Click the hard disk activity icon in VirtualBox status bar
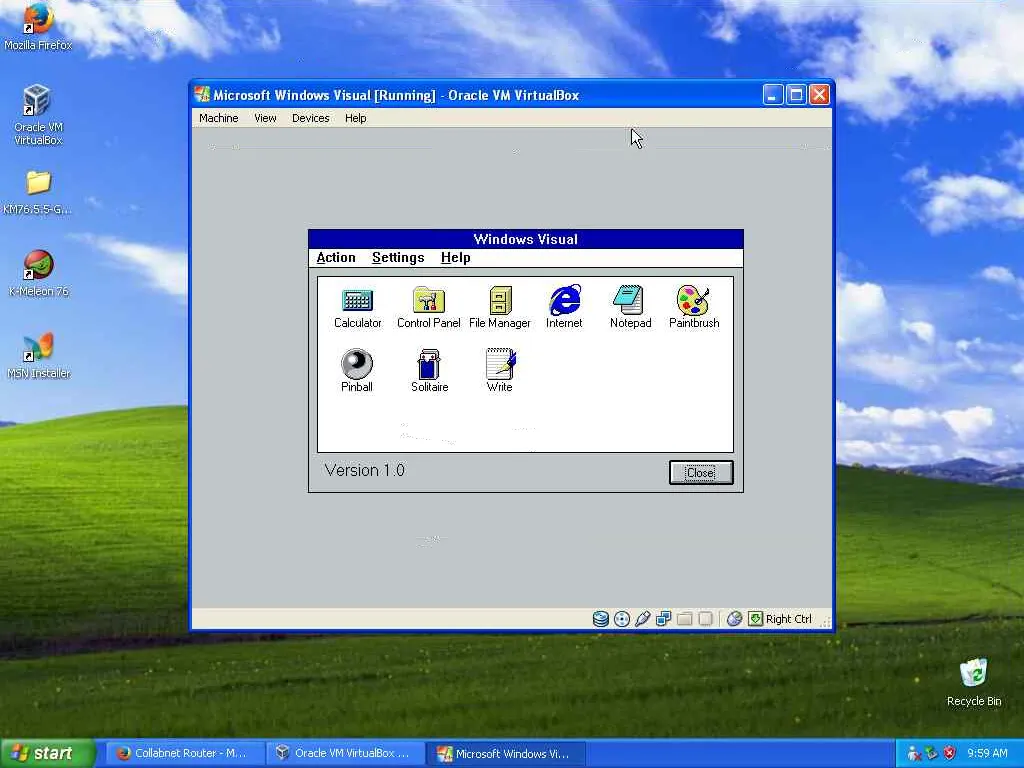The image size is (1024, 768). [600, 618]
